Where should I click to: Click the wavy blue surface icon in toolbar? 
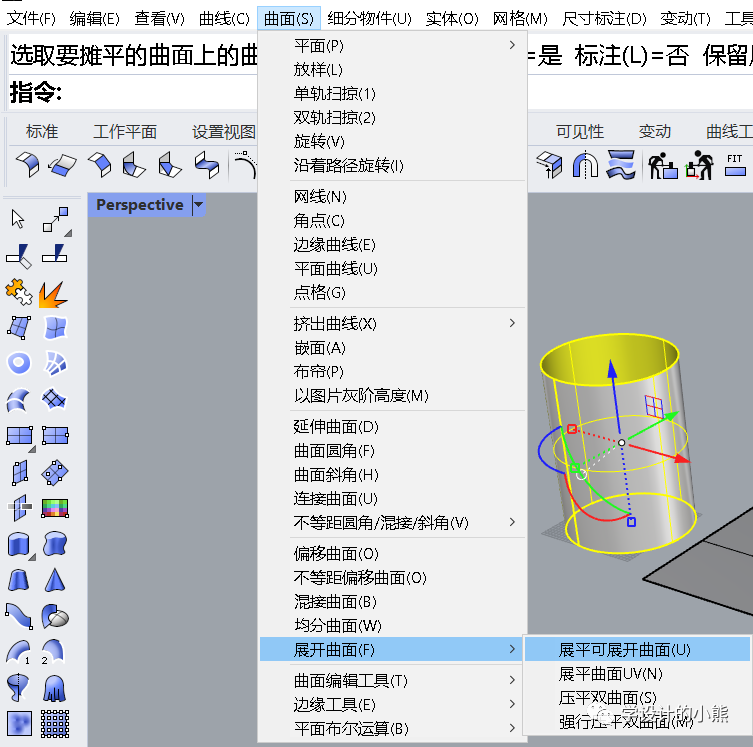click(x=621, y=164)
